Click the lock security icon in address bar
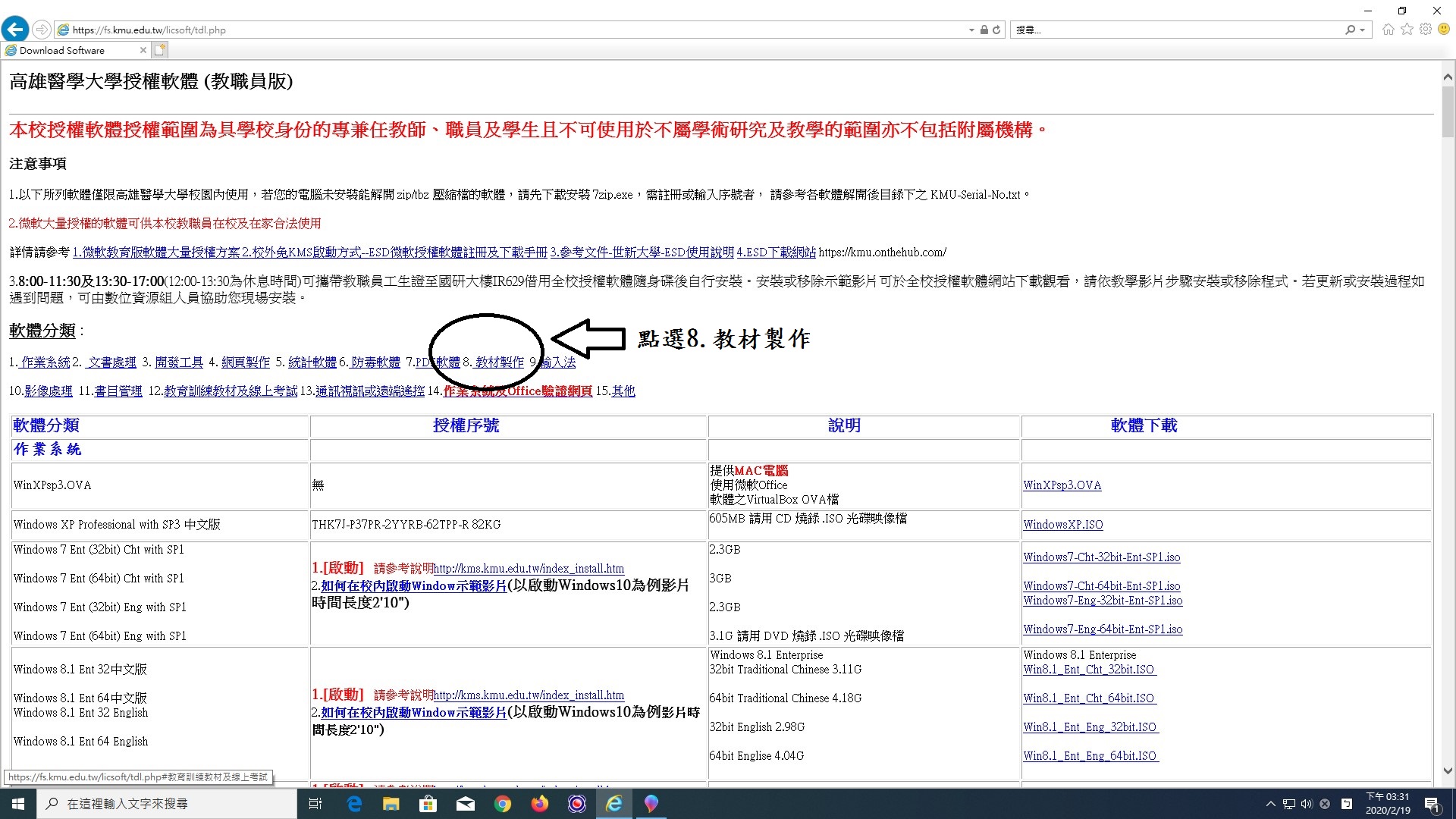The height and width of the screenshot is (819, 1456). click(984, 30)
